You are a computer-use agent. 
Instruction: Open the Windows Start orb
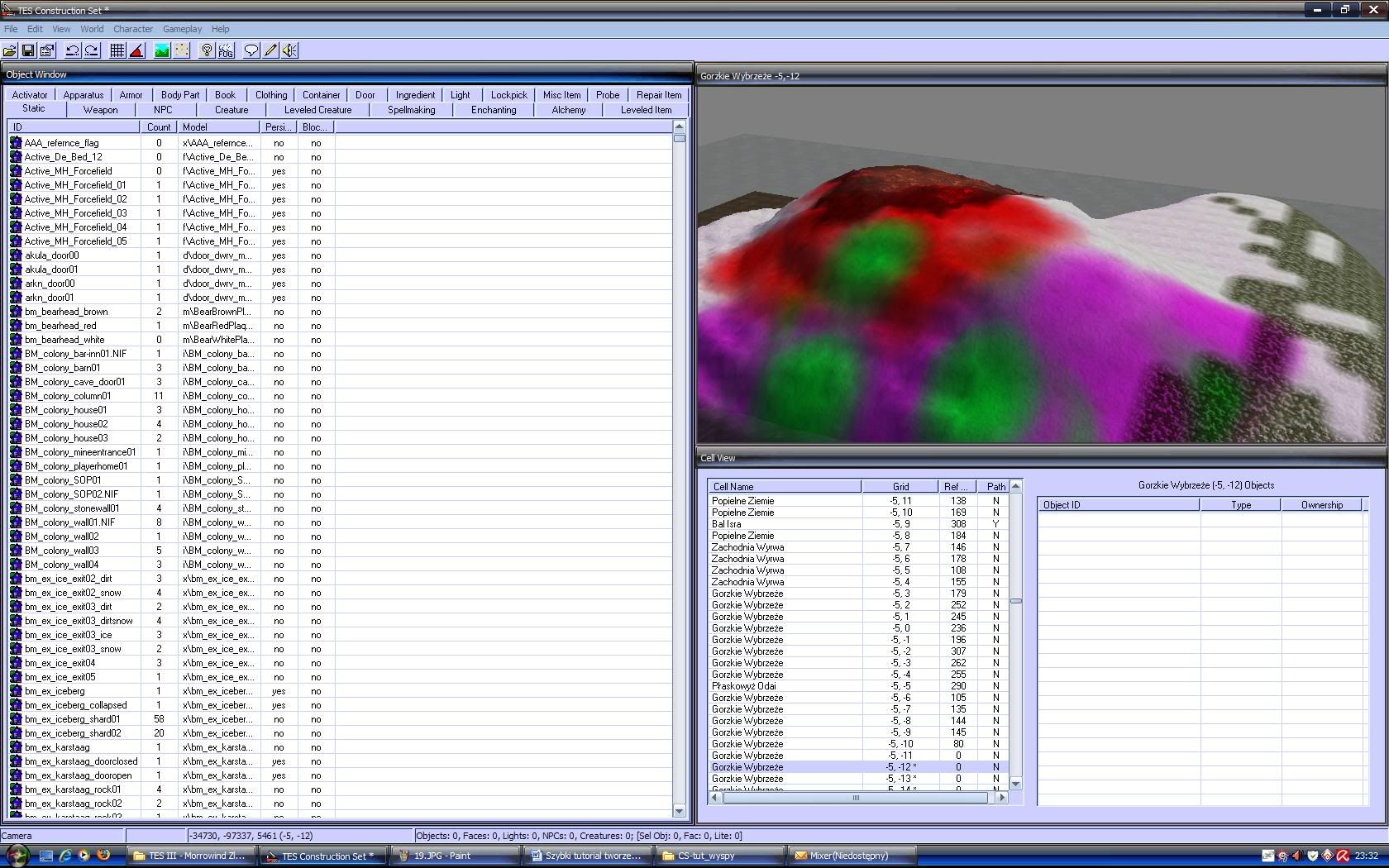click(x=17, y=855)
